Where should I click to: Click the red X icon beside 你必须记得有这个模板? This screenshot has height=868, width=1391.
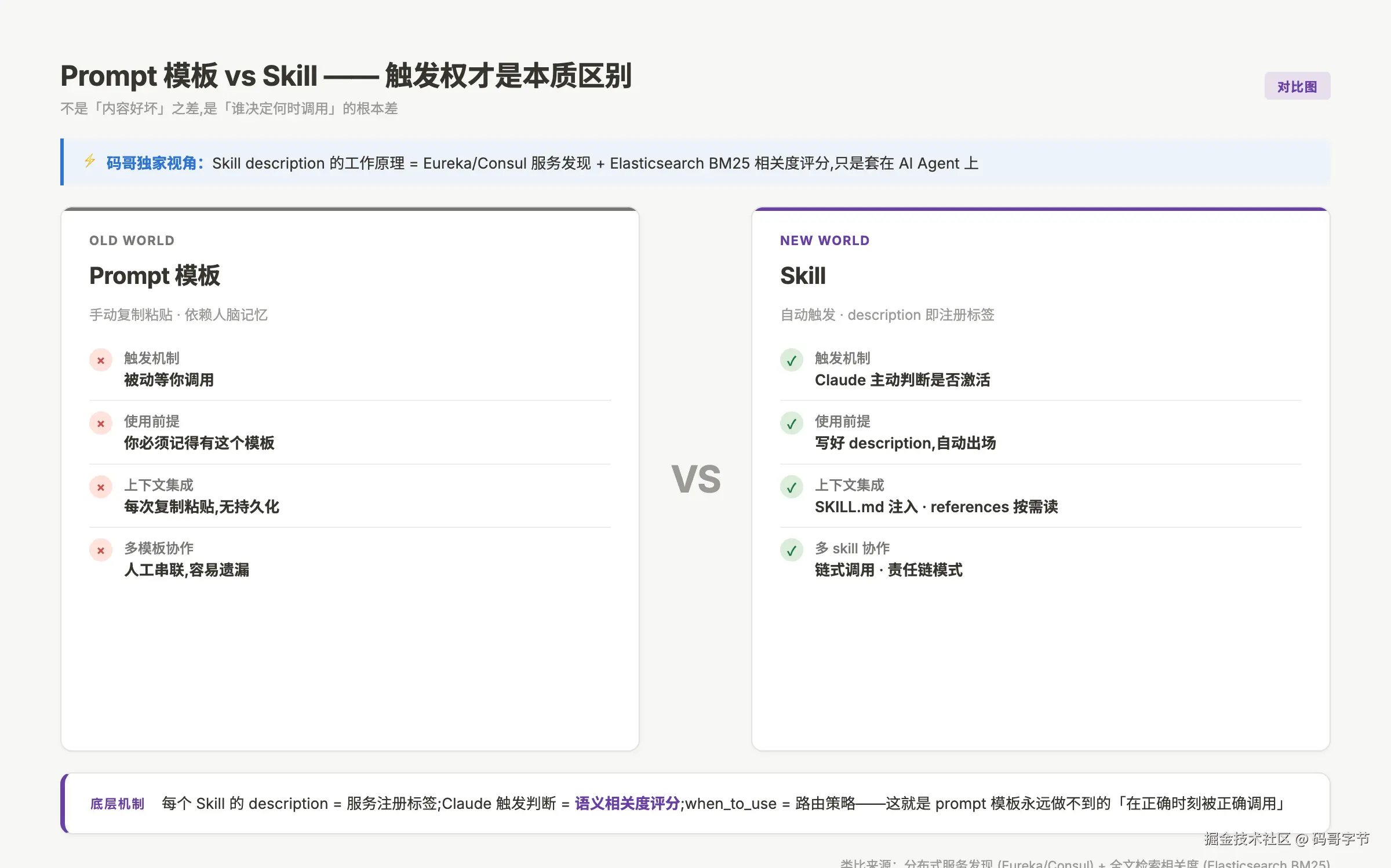101,424
